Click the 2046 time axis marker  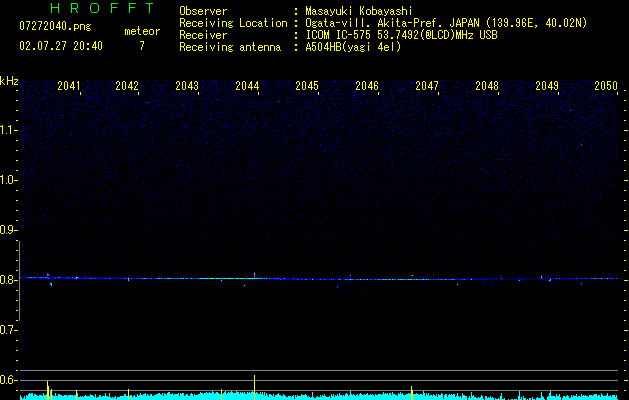click(367, 86)
